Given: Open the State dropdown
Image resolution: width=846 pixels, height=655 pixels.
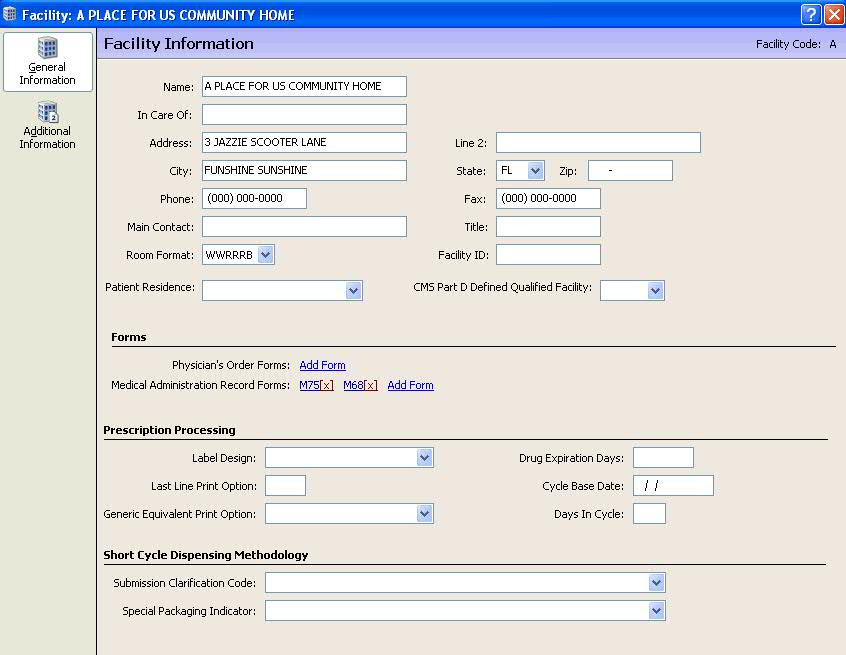Looking at the screenshot, I should click(535, 170).
